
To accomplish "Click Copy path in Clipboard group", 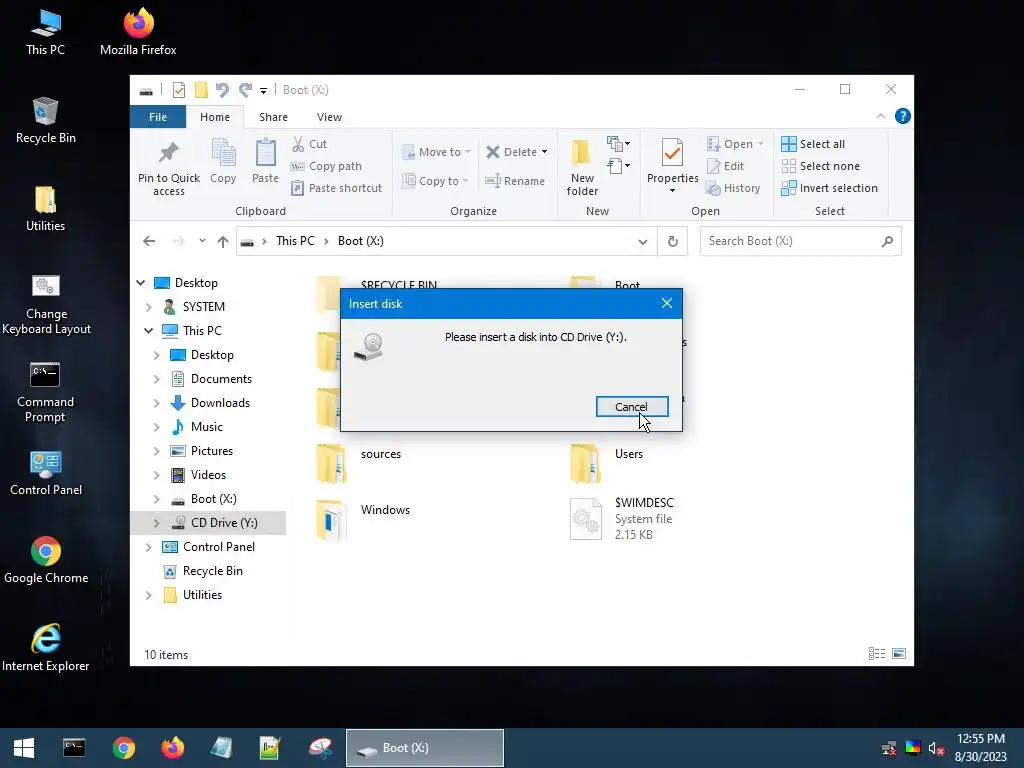I will [326, 166].
